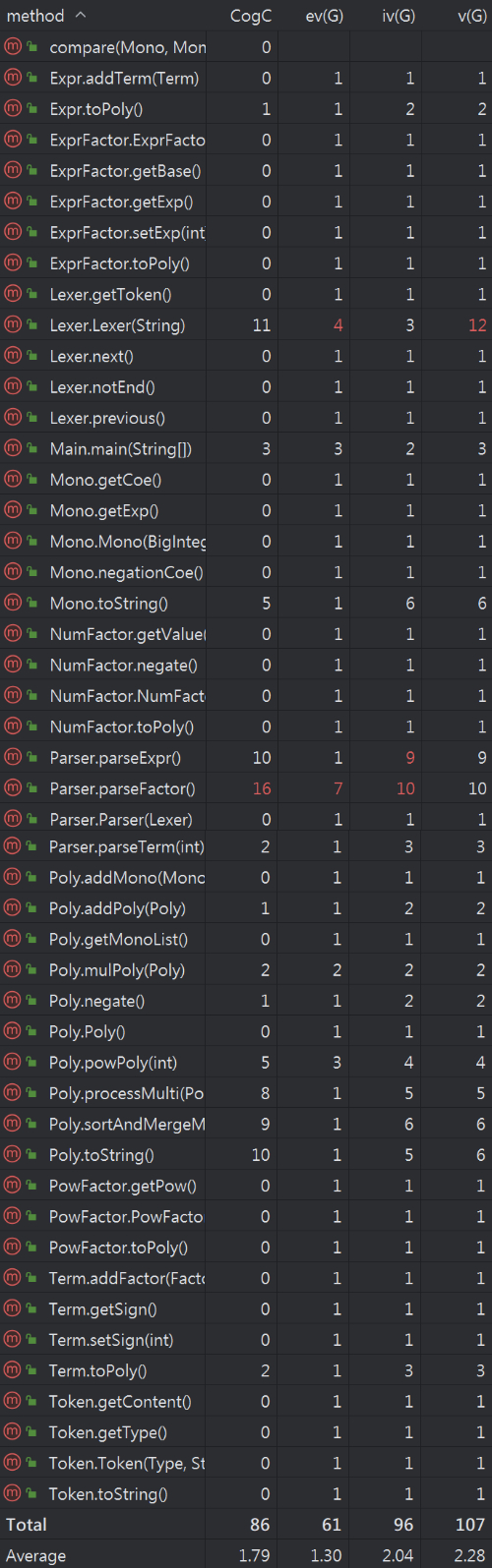Click the method icon beside Lexer.Lexer(String)

click(13, 324)
